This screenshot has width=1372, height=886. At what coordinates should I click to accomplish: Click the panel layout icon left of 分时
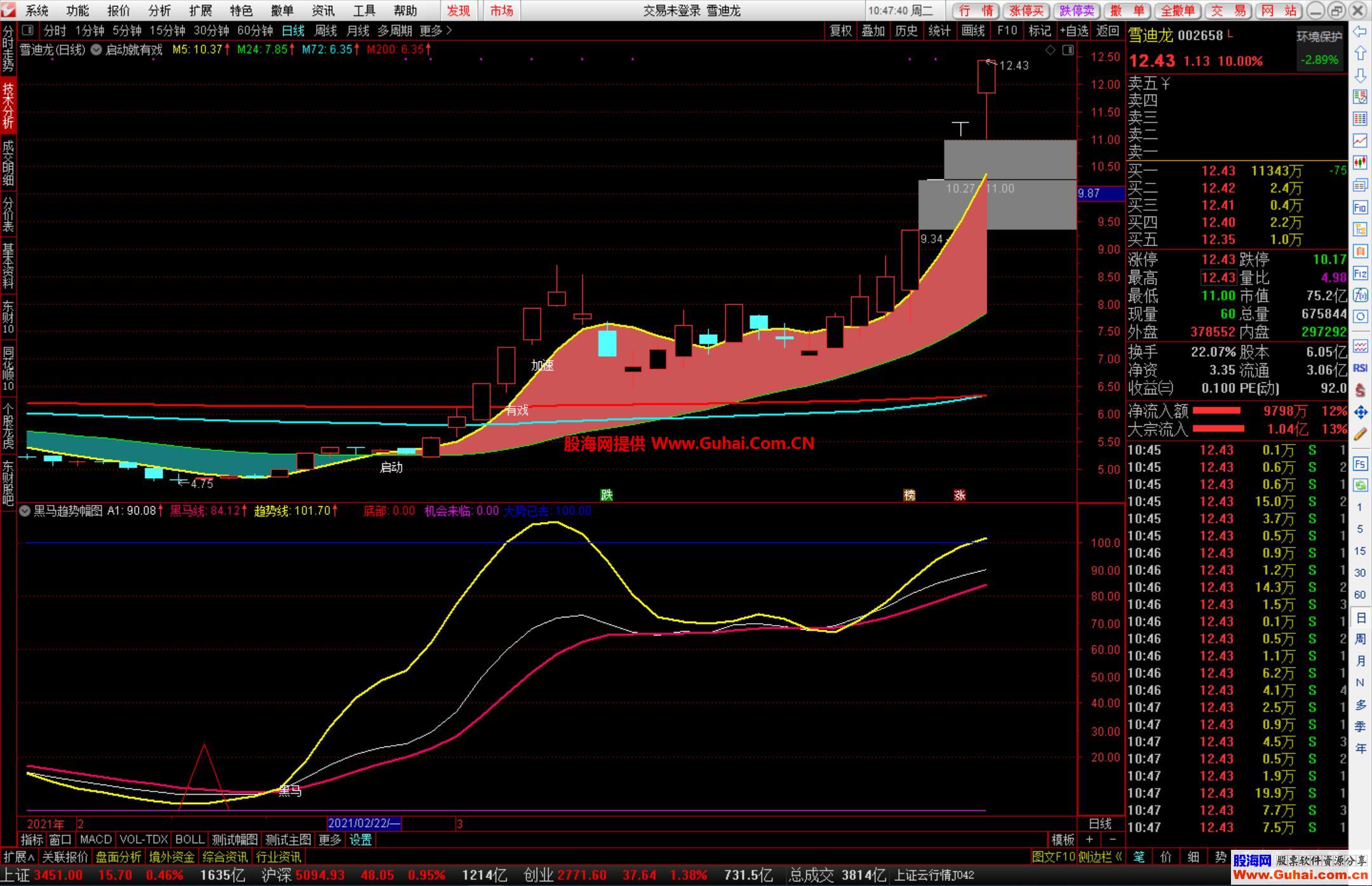[27, 30]
